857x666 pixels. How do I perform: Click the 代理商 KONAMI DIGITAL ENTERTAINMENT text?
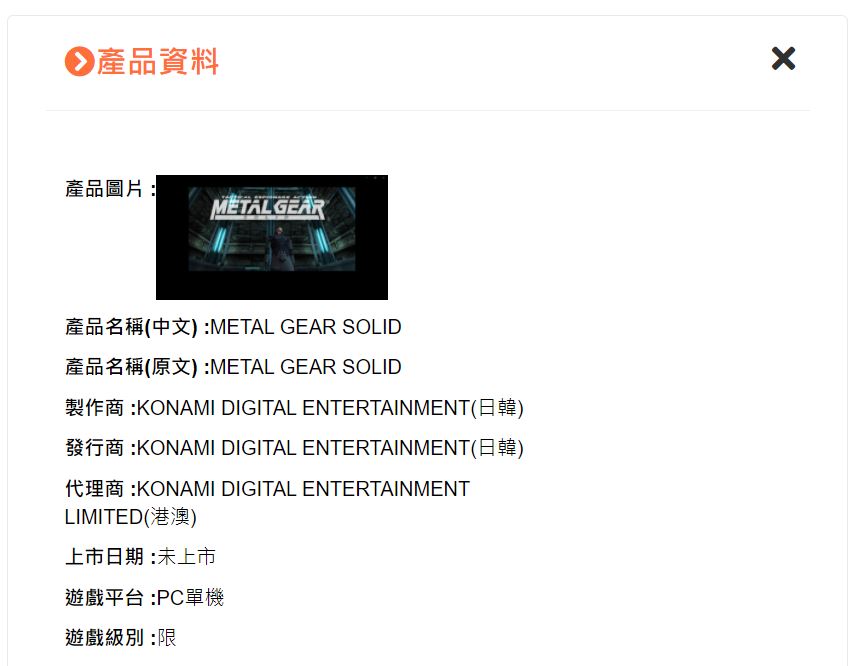tap(303, 488)
